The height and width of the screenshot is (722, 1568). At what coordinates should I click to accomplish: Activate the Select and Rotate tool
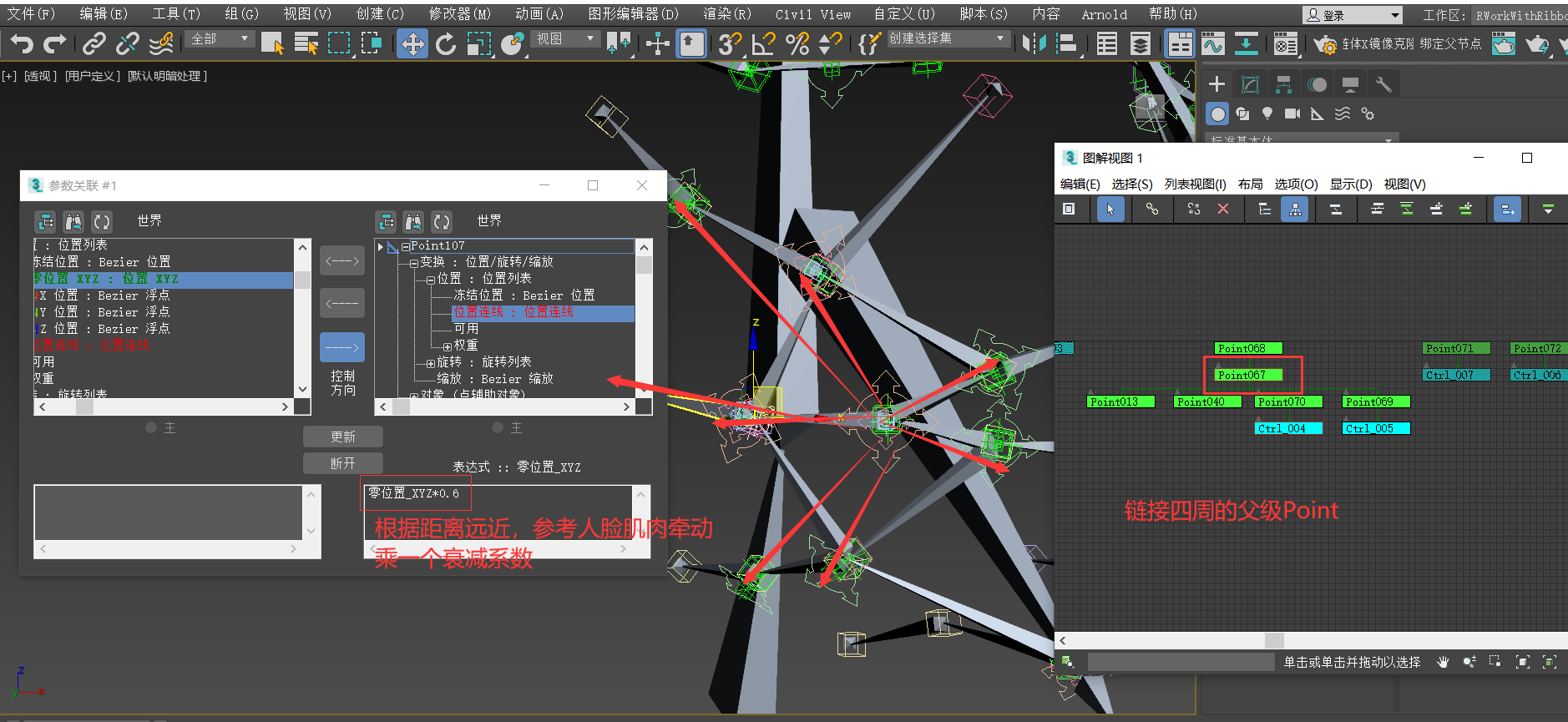click(446, 43)
